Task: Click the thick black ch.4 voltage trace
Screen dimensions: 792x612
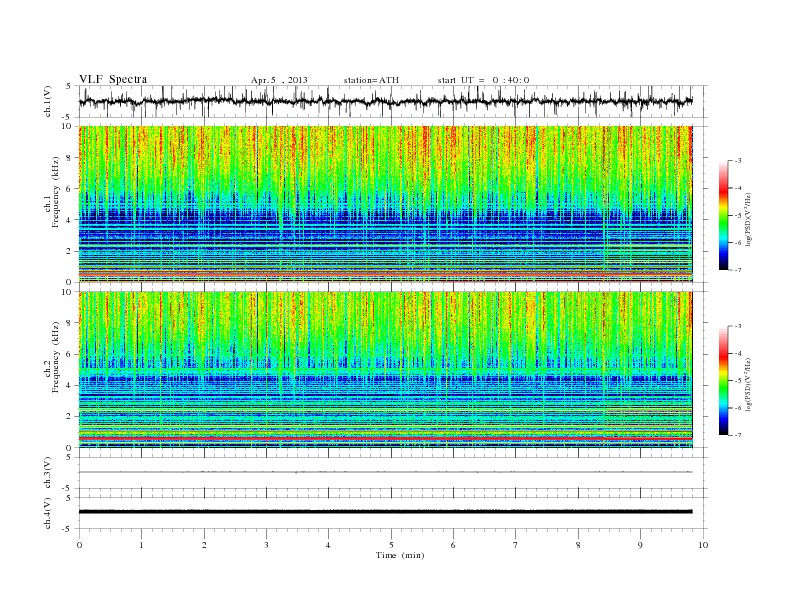Action: (x=385, y=512)
